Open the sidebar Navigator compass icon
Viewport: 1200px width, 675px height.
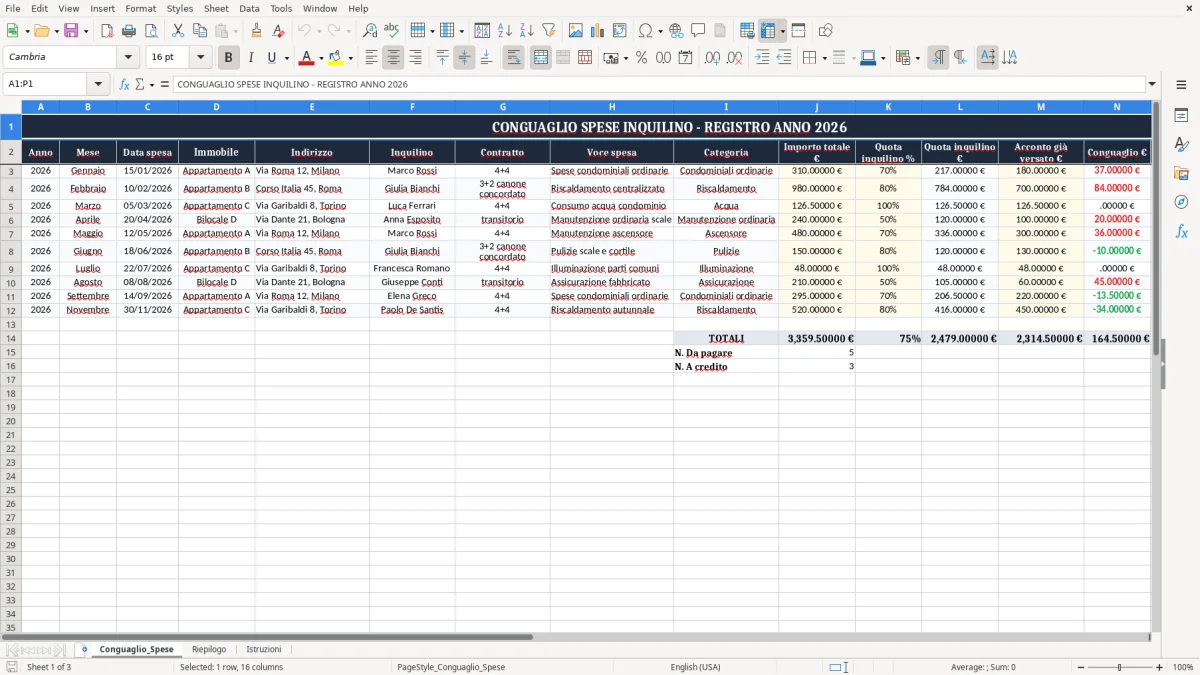tap(1181, 202)
